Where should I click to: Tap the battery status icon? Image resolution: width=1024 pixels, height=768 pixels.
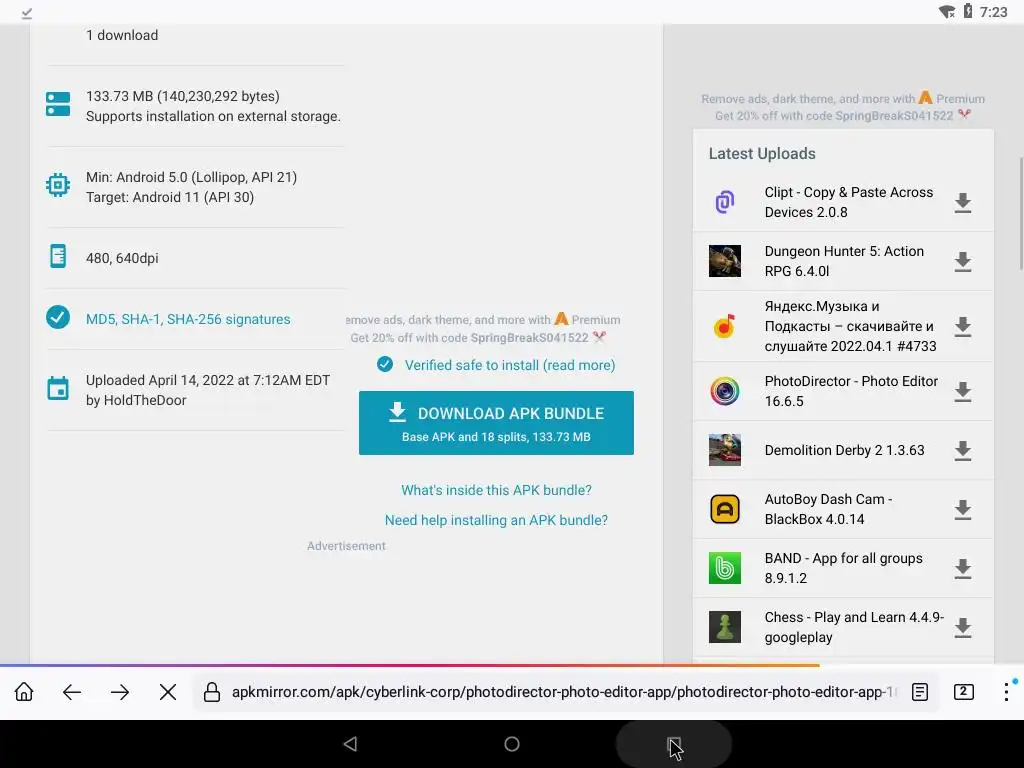(968, 12)
